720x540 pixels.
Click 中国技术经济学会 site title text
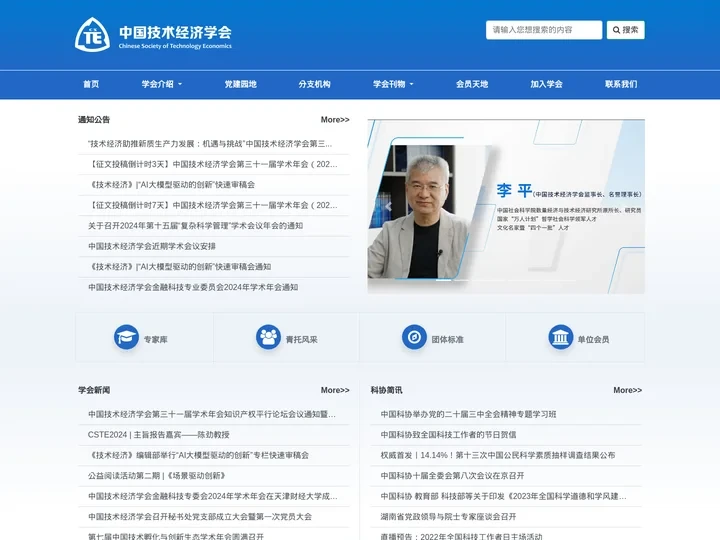(x=175, y=32)
